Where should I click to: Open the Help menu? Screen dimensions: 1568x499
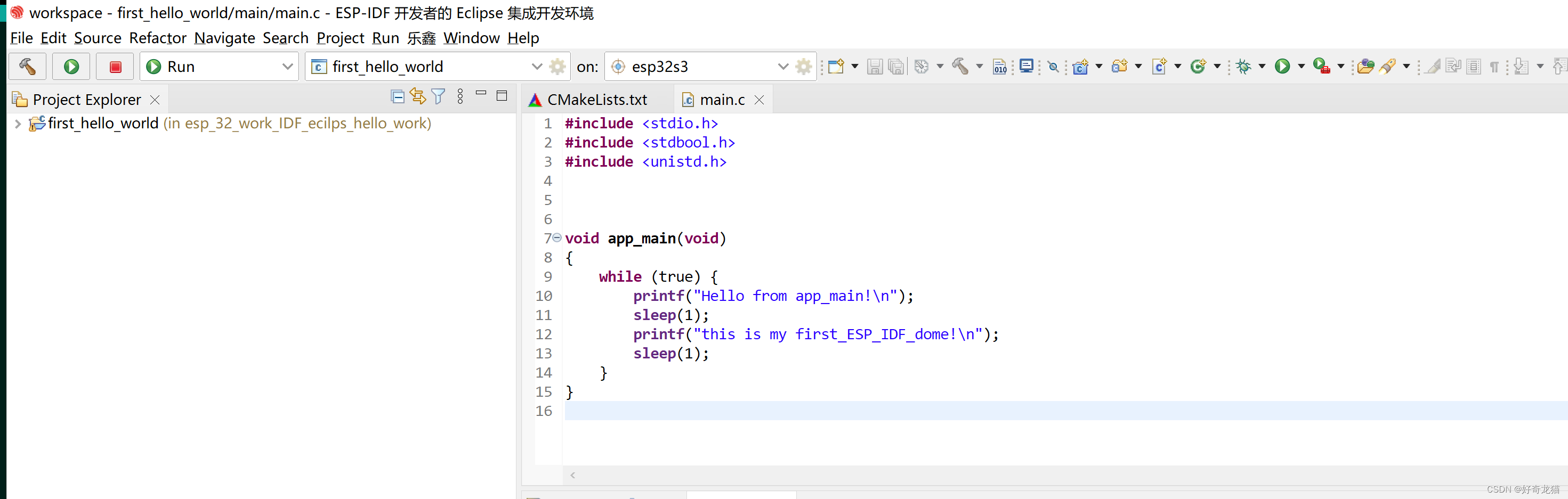[x=523, y=38]
